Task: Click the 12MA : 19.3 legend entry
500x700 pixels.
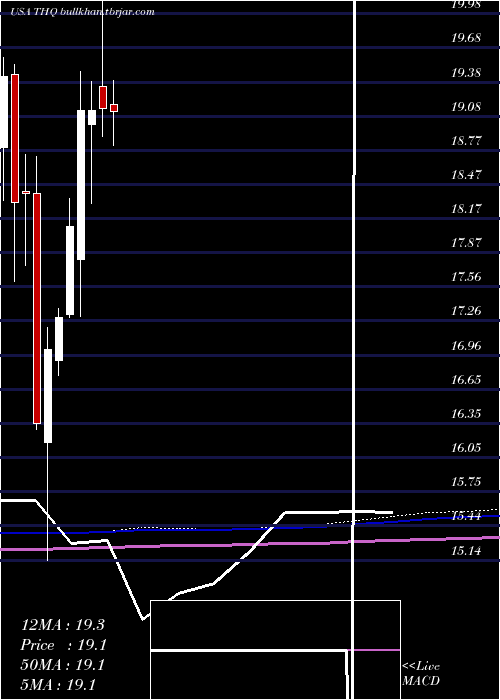Action: tap(62, 625)
